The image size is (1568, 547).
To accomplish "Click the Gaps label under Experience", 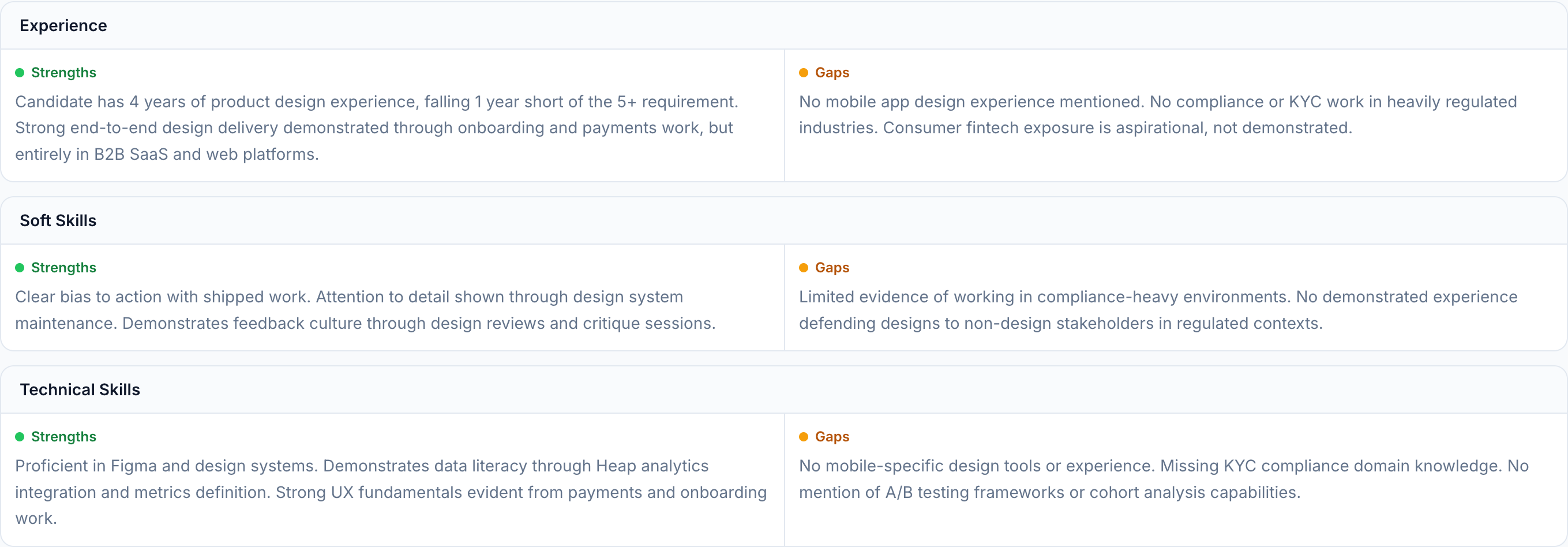I will (x=831, y=73).
